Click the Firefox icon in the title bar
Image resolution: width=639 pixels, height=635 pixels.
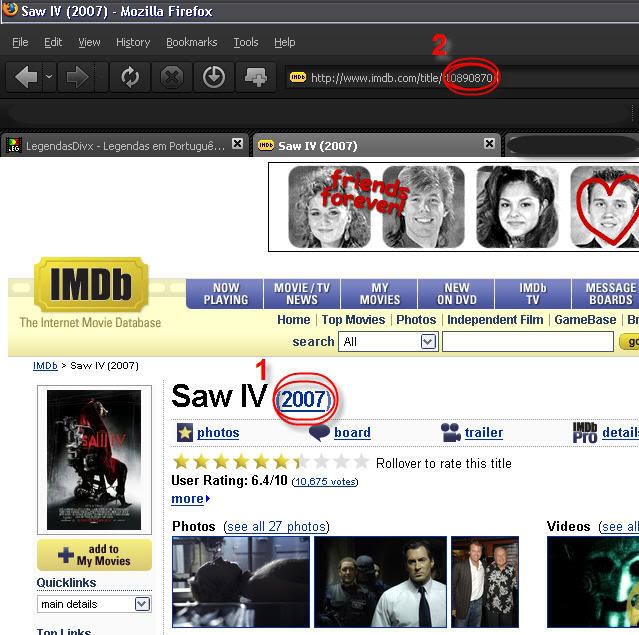(10, 9)
